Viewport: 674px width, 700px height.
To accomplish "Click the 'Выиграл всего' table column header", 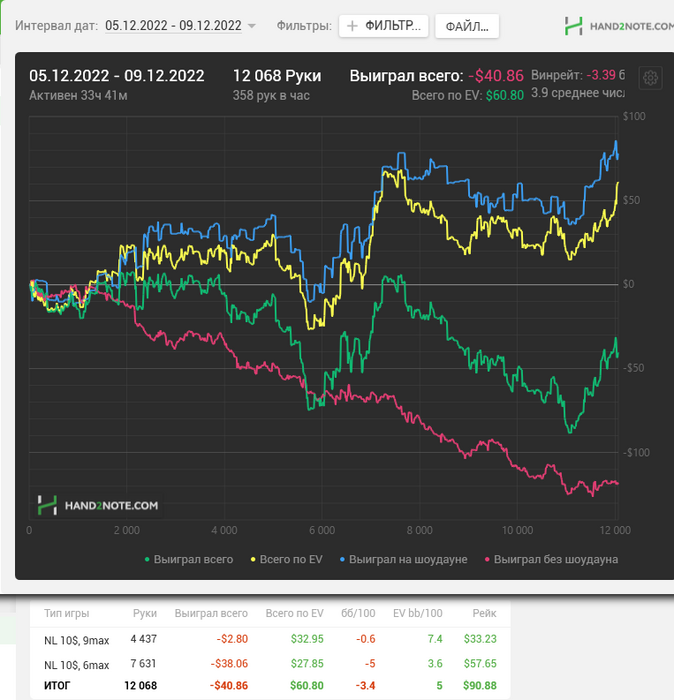I will click(x=211, y=613).
